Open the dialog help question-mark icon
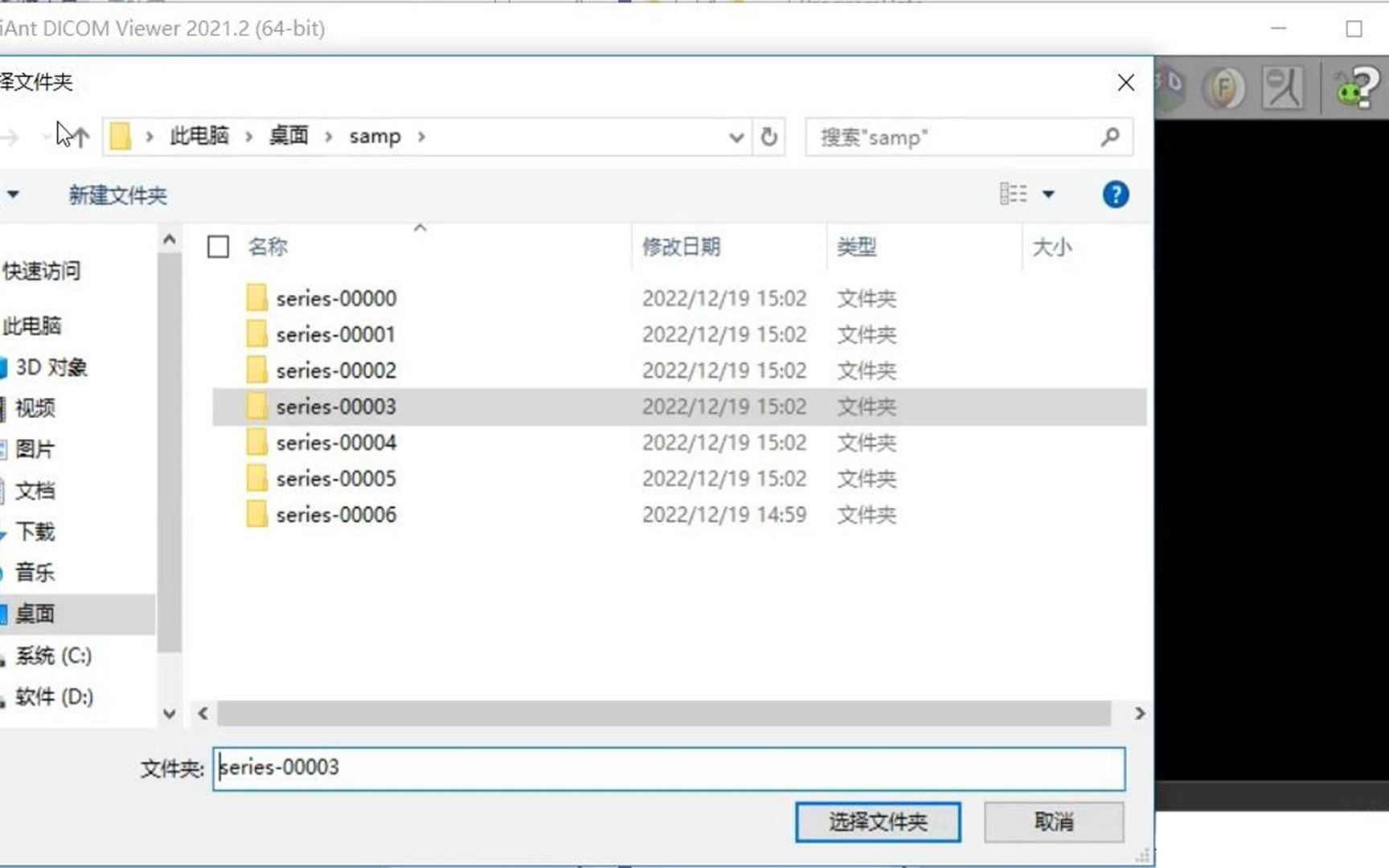Viewport: 1389px width, 868px height. [1115, 194]
